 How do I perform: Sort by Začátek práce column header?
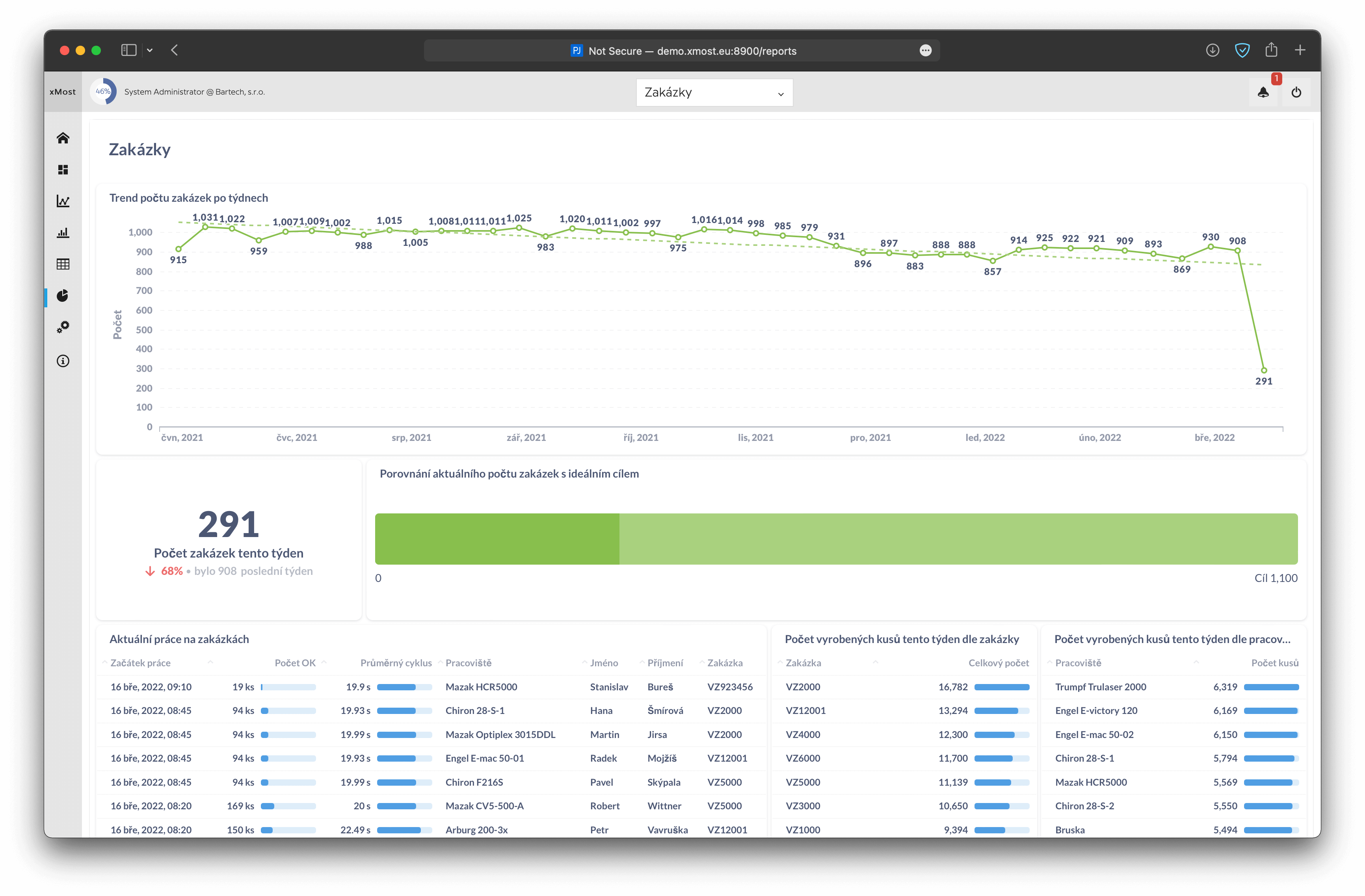pyautogui.click(x=141, y=663)
